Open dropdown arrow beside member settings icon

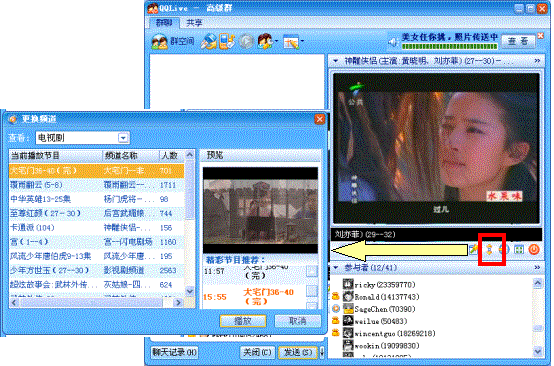click(x=276, y=41)
